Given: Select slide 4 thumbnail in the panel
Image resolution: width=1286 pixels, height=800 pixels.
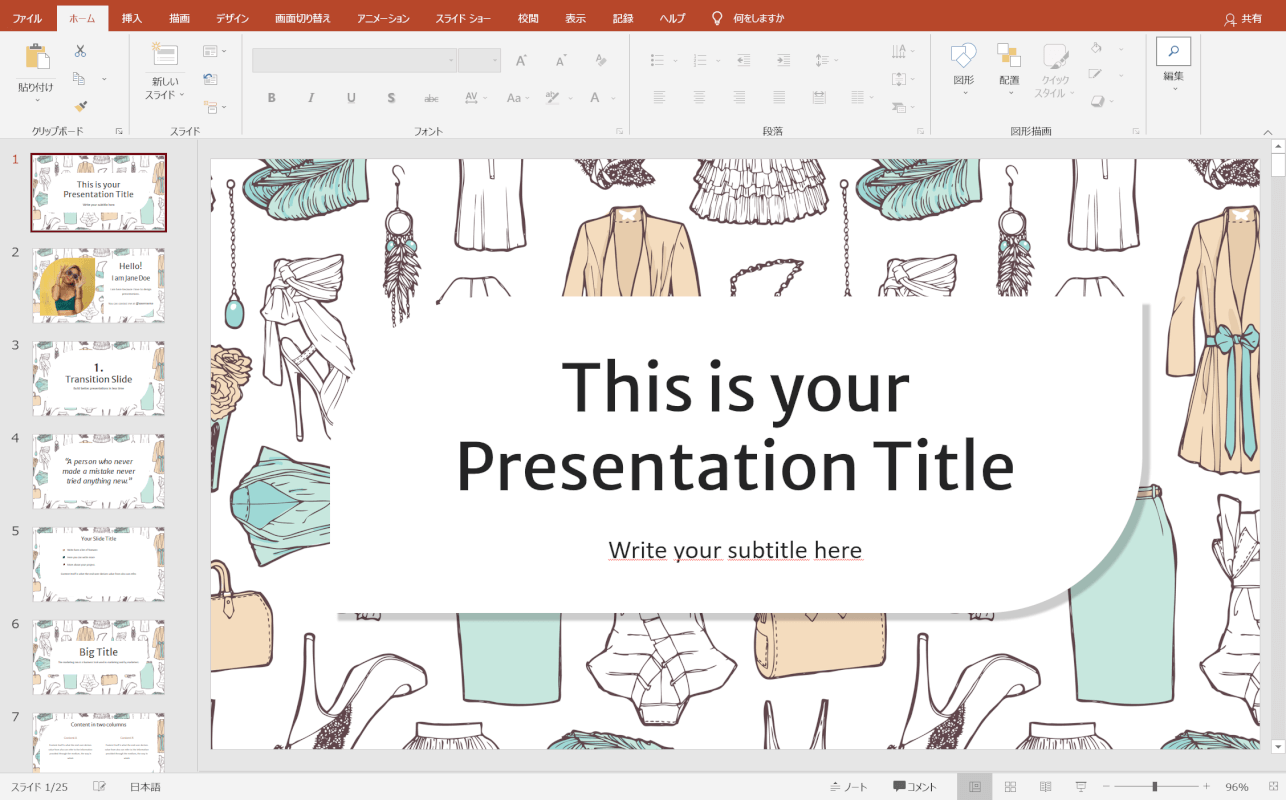Looking at the screenshot, I should coord(98,470).
